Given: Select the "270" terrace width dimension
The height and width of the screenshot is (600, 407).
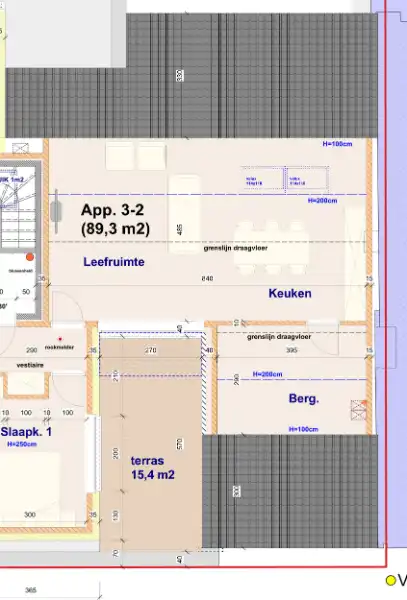Looking at the screenshot, I should click(x=151, y=350).
